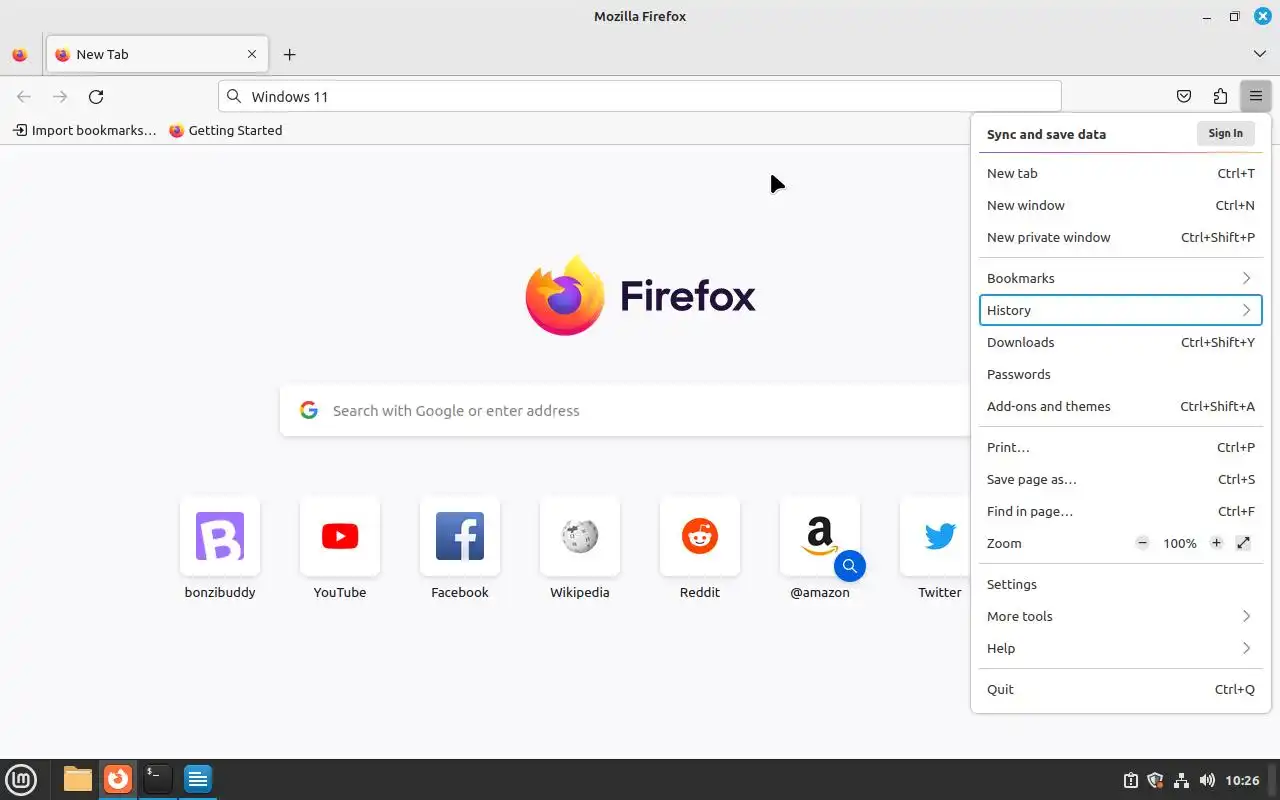1280x800 pixels.
Task: Choose New private window
Action: [1120, 237]
